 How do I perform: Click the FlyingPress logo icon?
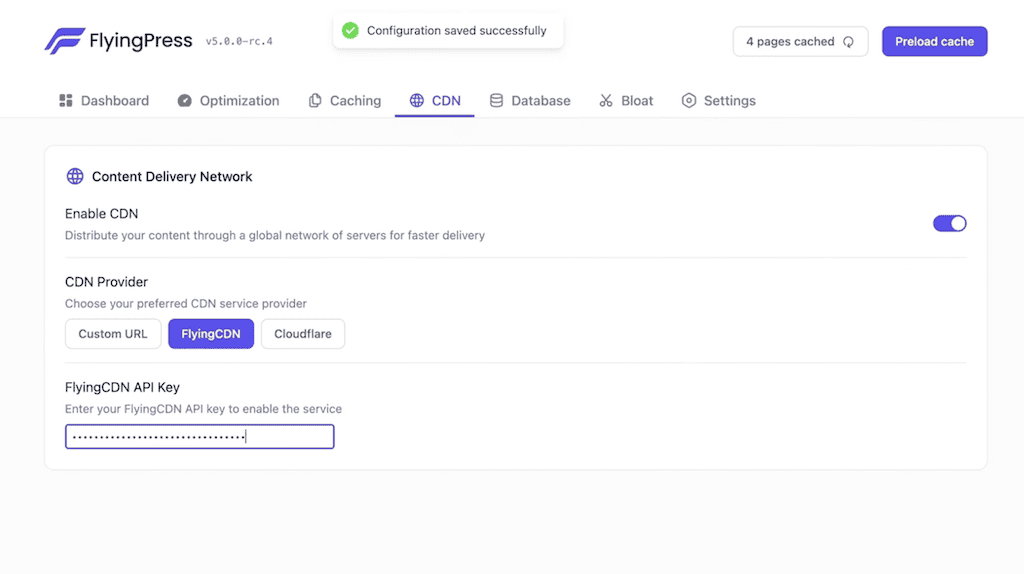pos(65,41)
